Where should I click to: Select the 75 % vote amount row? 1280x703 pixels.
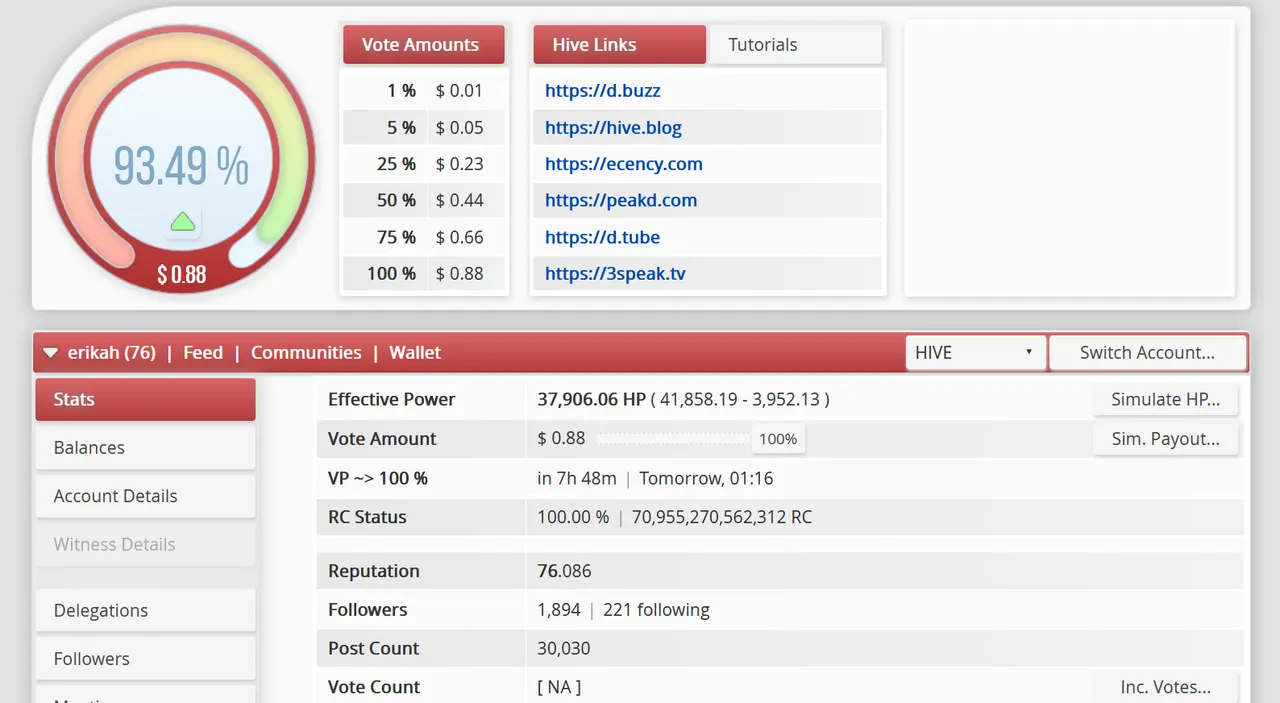coord(423,237)
